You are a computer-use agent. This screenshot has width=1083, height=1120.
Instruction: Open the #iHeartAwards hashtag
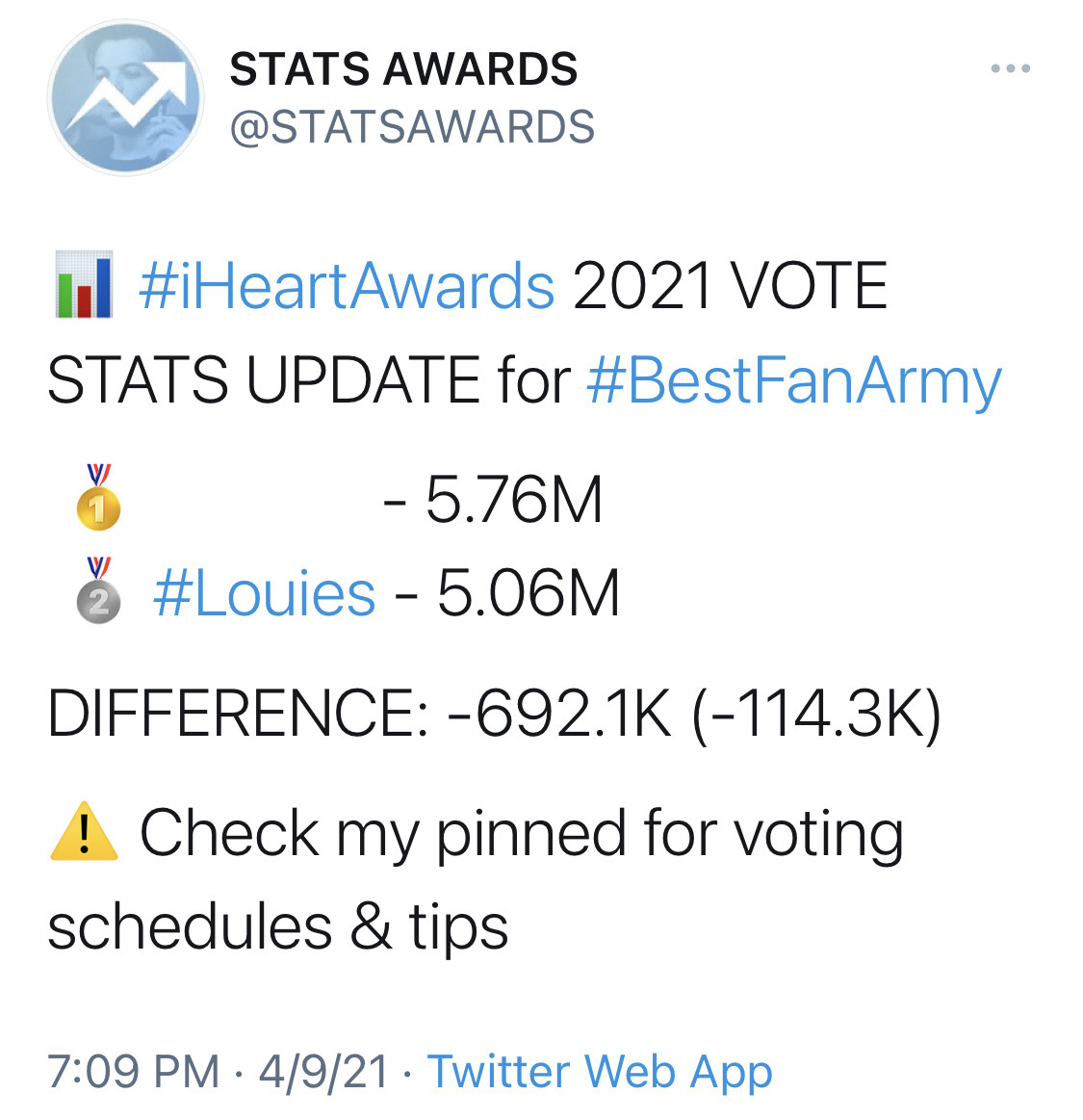point(347,286)
